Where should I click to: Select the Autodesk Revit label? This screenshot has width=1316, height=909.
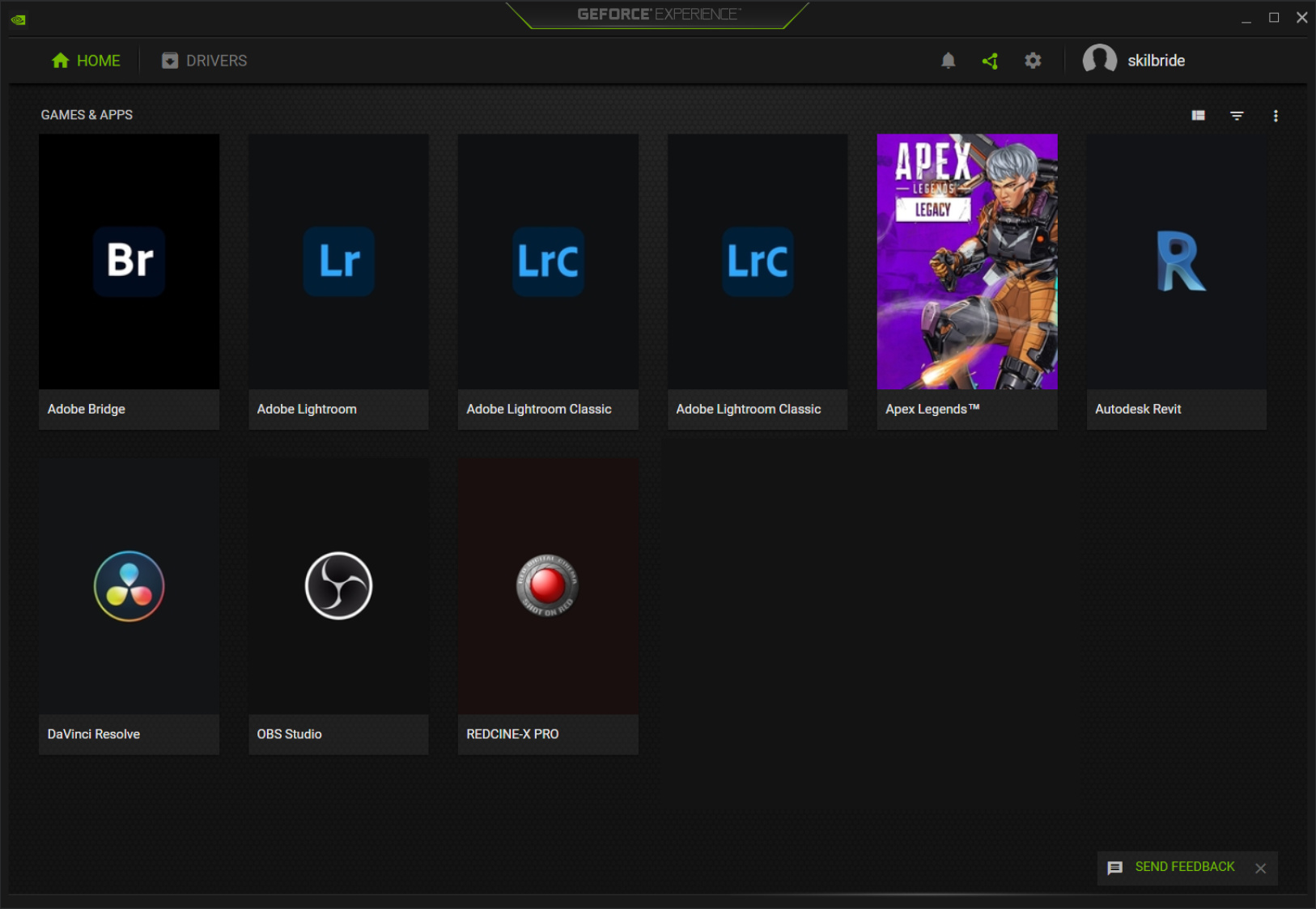(1138, 409)
